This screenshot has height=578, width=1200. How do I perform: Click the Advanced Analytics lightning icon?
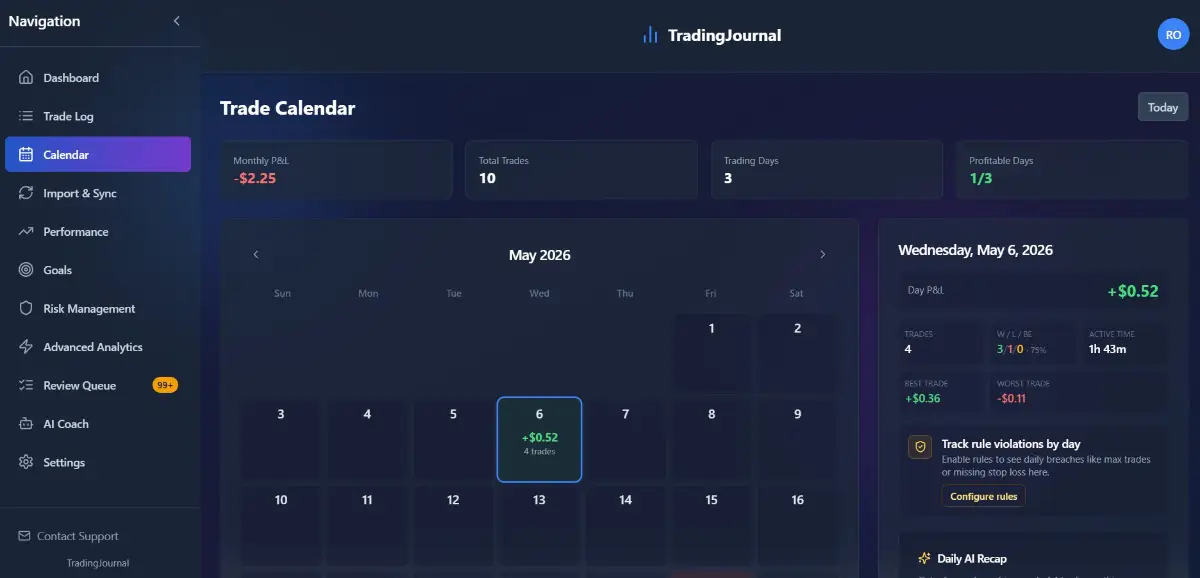click(26, 347)
